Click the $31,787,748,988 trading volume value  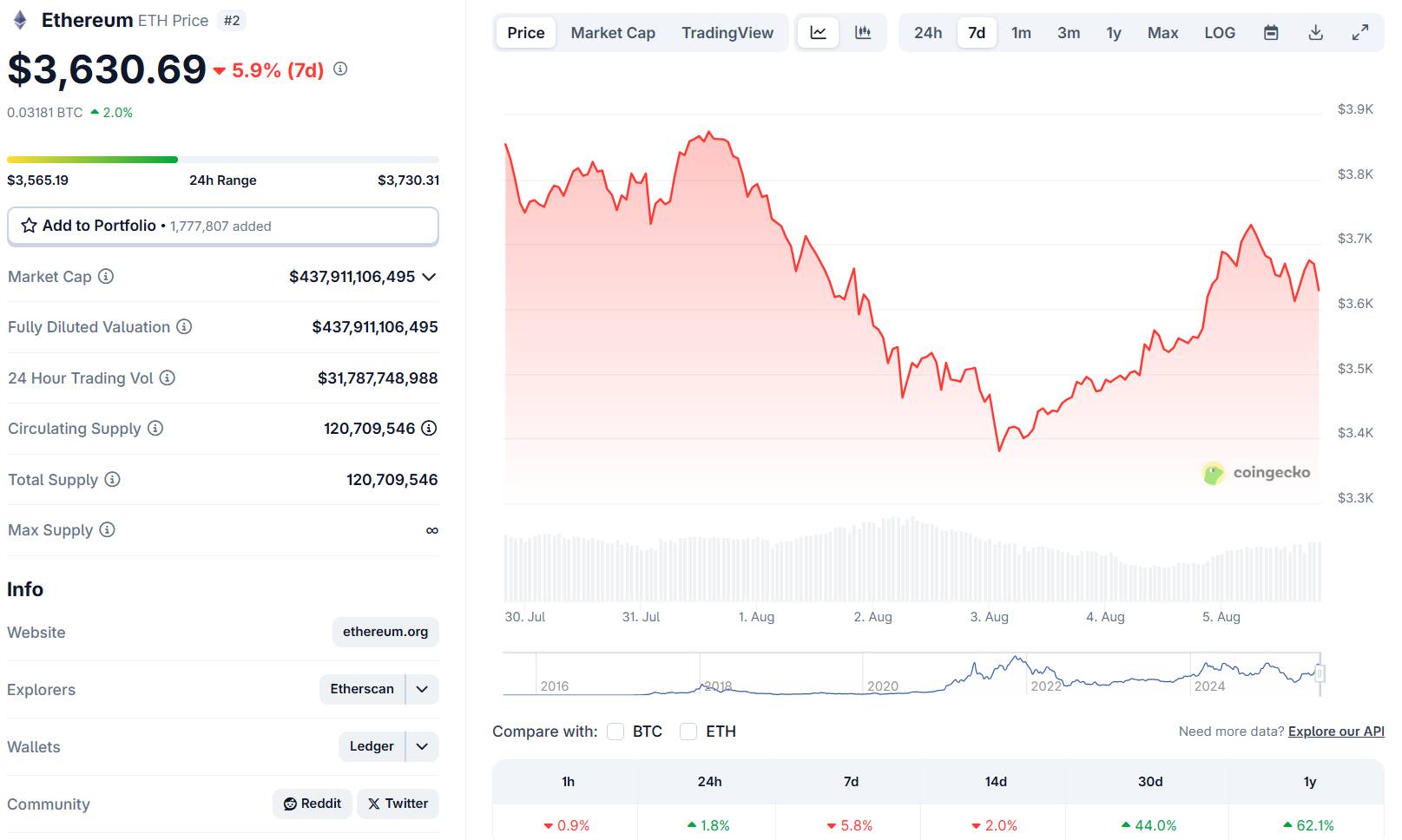click(x=378, y=378)
